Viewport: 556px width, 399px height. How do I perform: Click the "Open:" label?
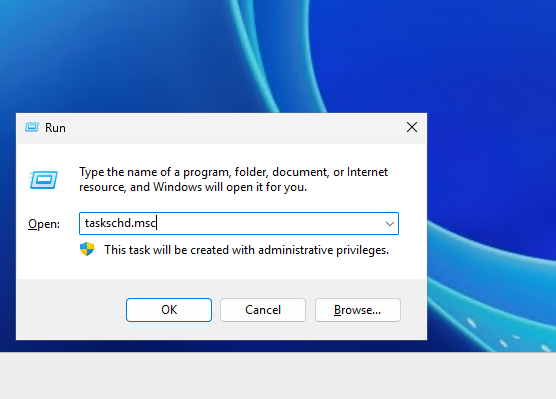coord(44,224)
